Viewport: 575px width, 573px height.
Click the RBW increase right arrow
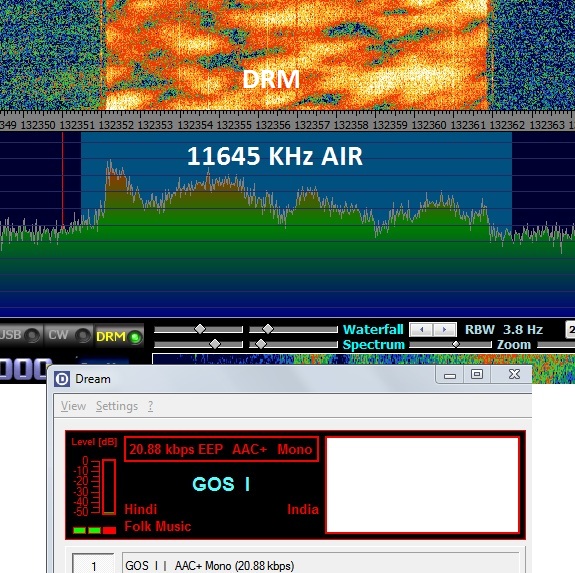point(445,329)
